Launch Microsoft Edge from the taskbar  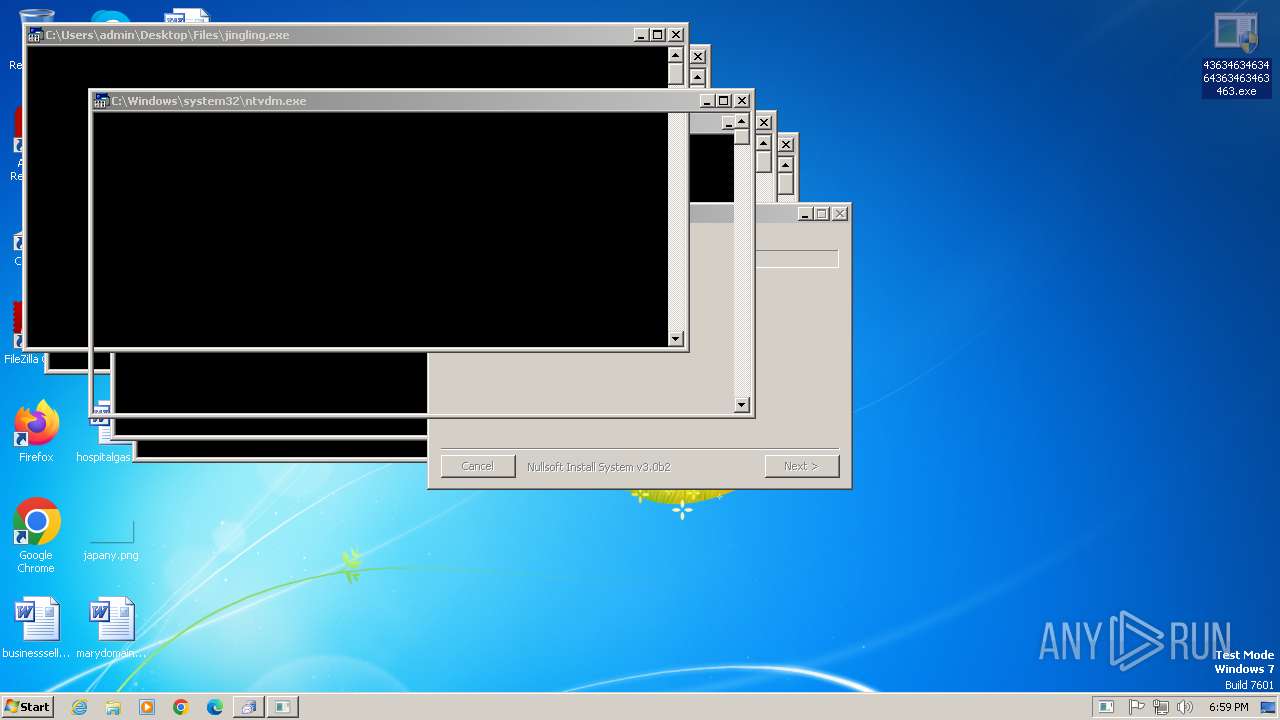click(x=215, y=707)
